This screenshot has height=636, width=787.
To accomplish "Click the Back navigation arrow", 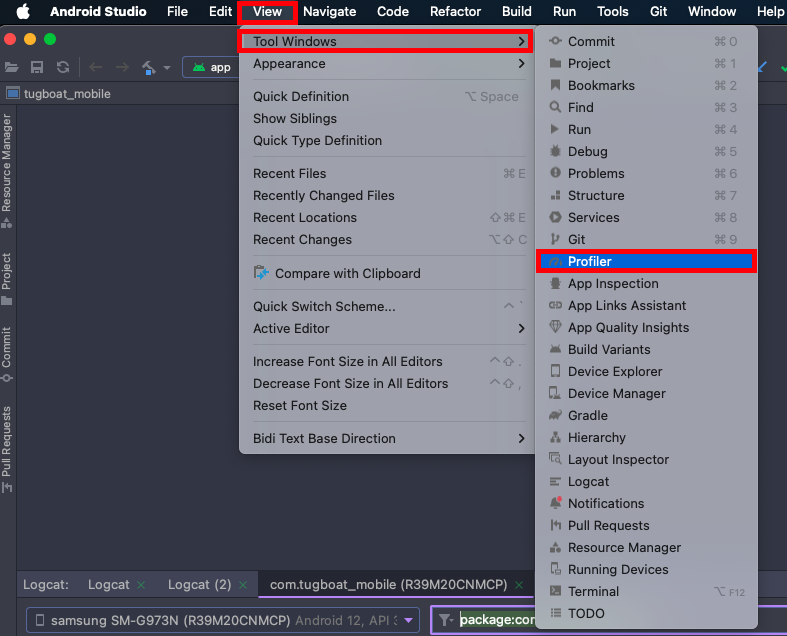I will click(x=95, y=67).
